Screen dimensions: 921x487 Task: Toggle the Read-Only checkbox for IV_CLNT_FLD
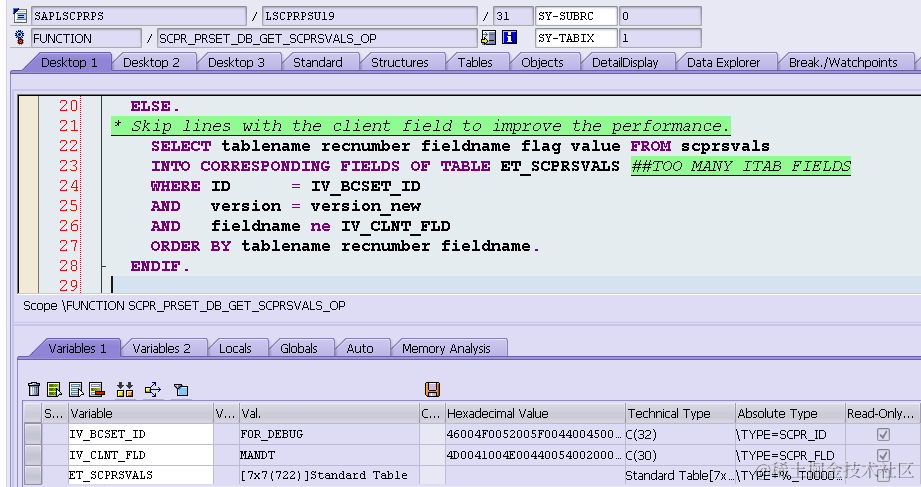(883, 455)
